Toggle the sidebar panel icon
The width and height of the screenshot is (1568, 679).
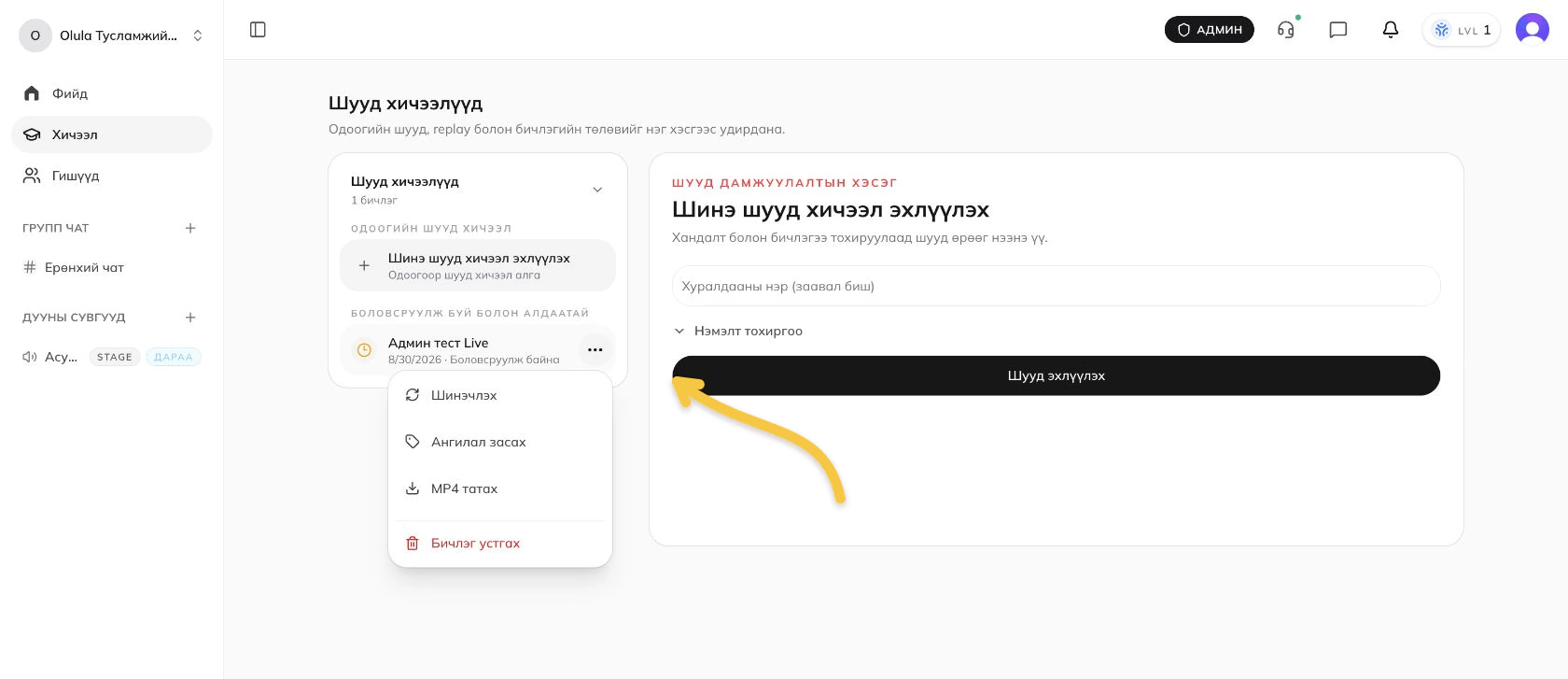click(259, 30)
